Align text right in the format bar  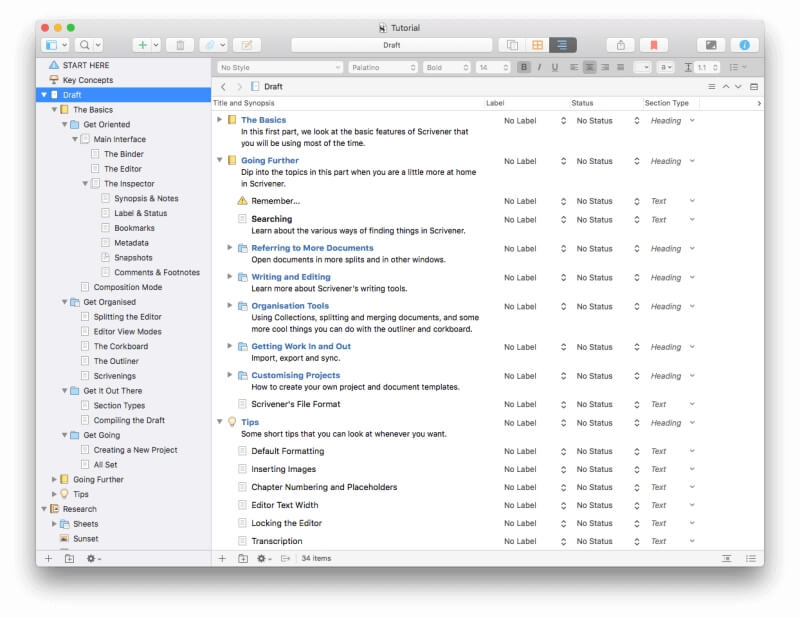[605, 67]
